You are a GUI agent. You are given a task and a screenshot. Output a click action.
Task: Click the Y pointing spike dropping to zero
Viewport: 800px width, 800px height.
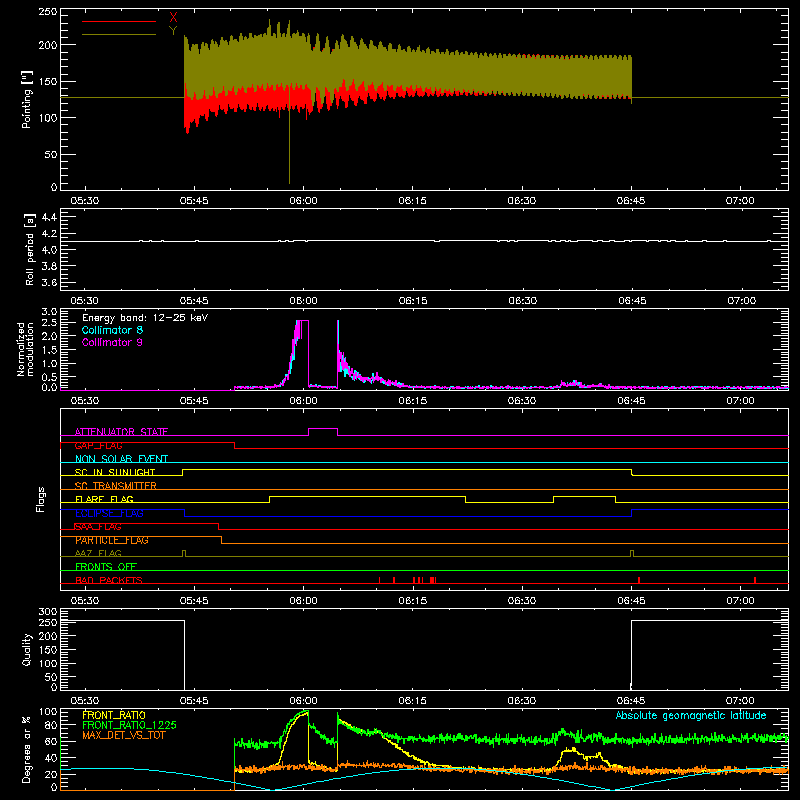click(x=289, y=134)
